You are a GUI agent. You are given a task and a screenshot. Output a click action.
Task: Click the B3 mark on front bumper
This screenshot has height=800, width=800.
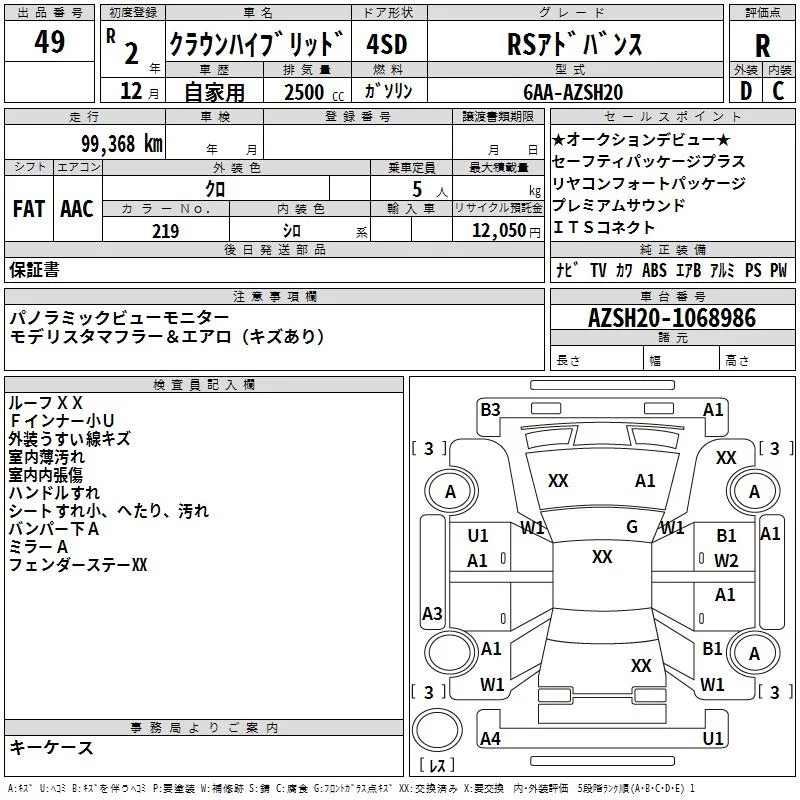490,410
